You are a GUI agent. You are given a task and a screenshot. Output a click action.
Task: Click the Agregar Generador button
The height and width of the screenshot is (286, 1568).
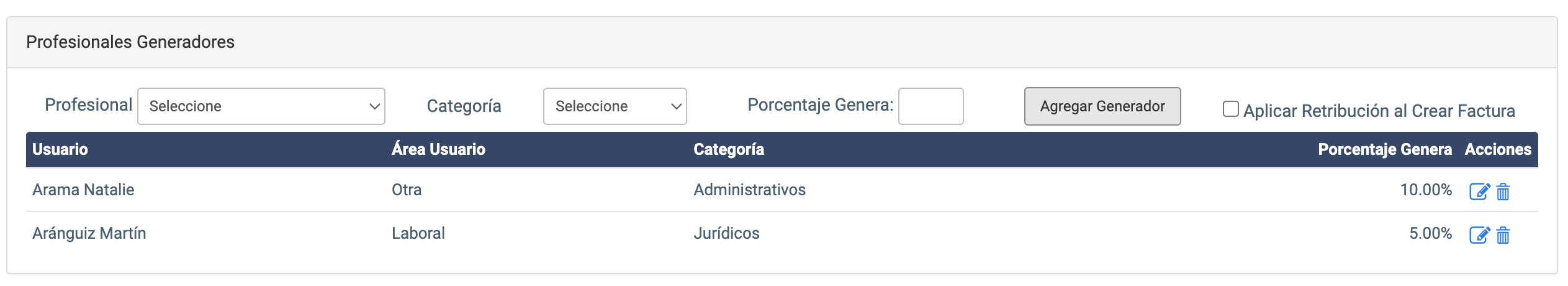pos(1102,106)
